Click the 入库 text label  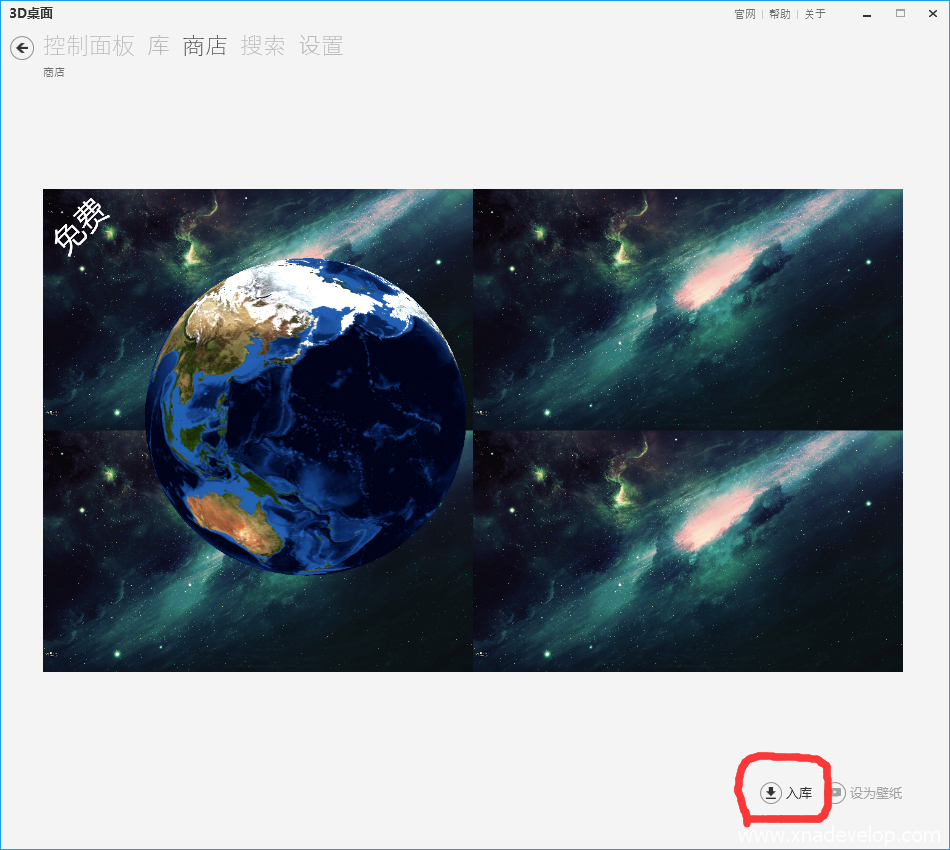coord(799,793)
